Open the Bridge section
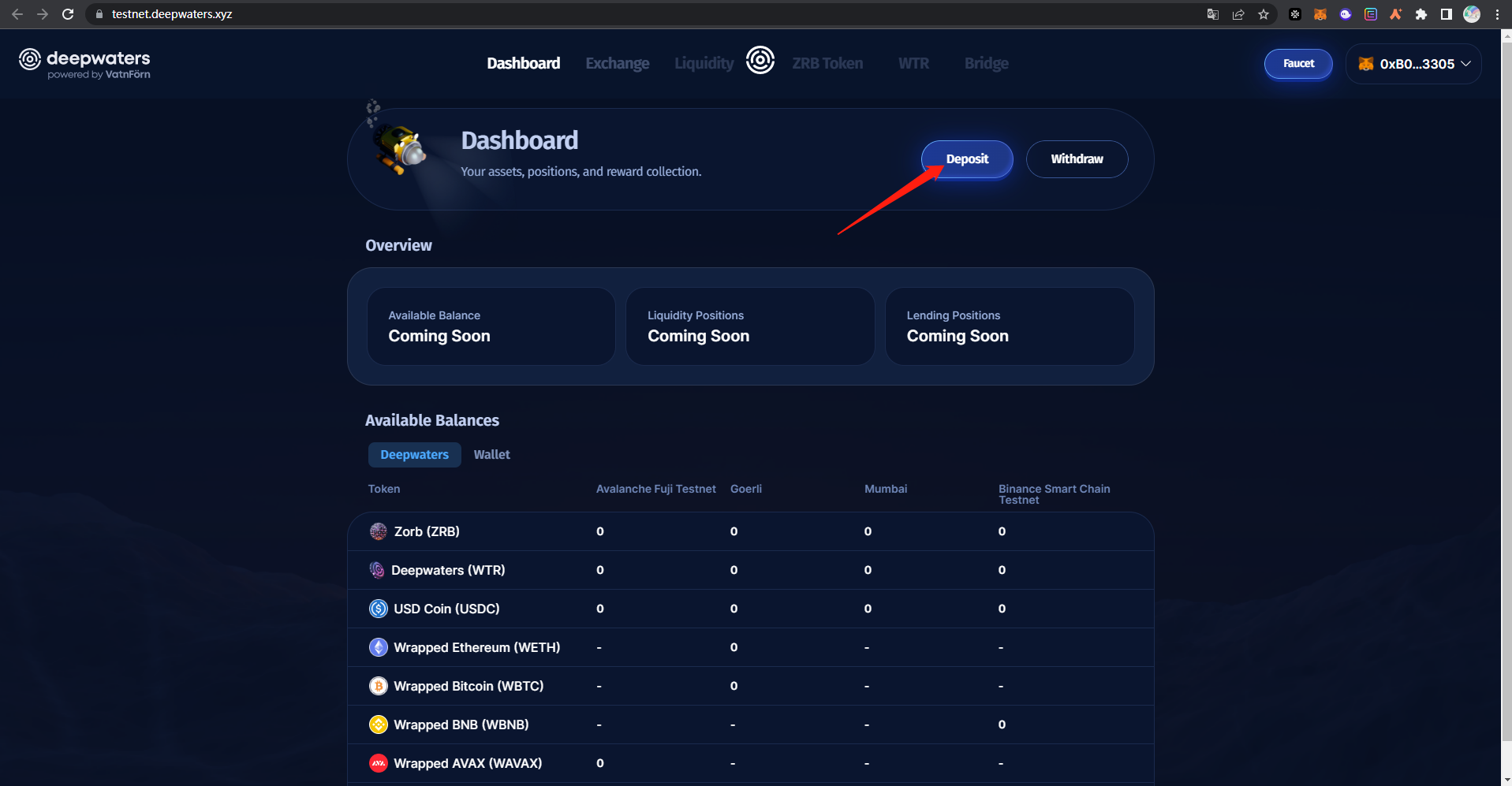 (986, 63)
